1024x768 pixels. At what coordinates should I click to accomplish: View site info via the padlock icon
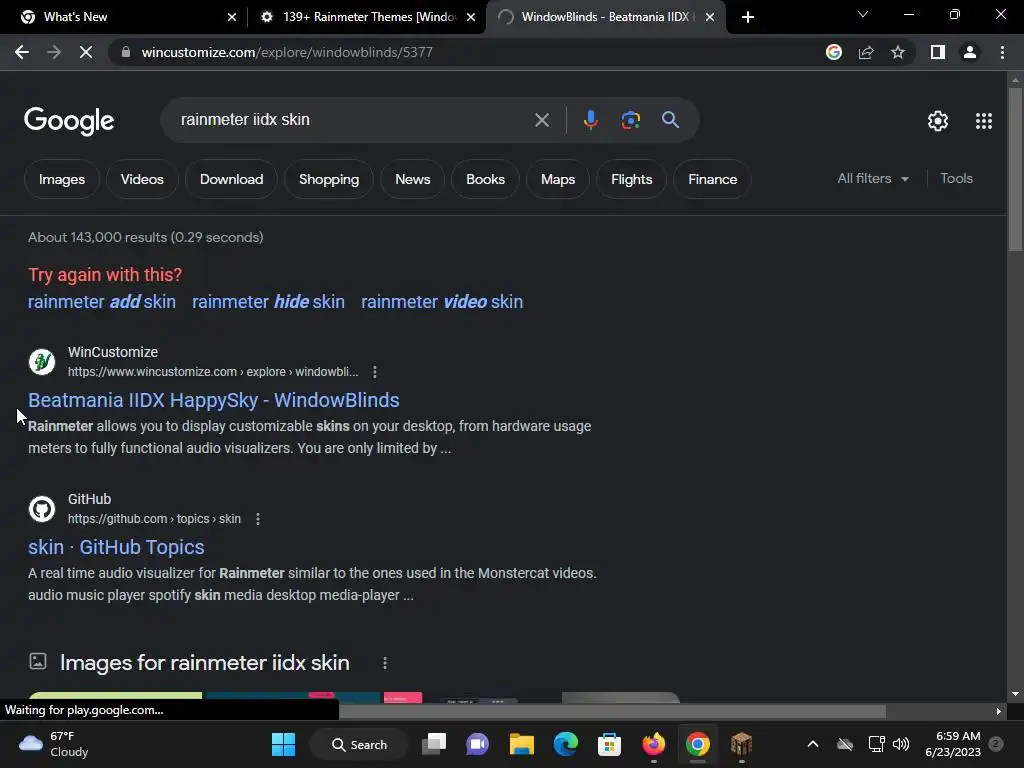point(126,52)
